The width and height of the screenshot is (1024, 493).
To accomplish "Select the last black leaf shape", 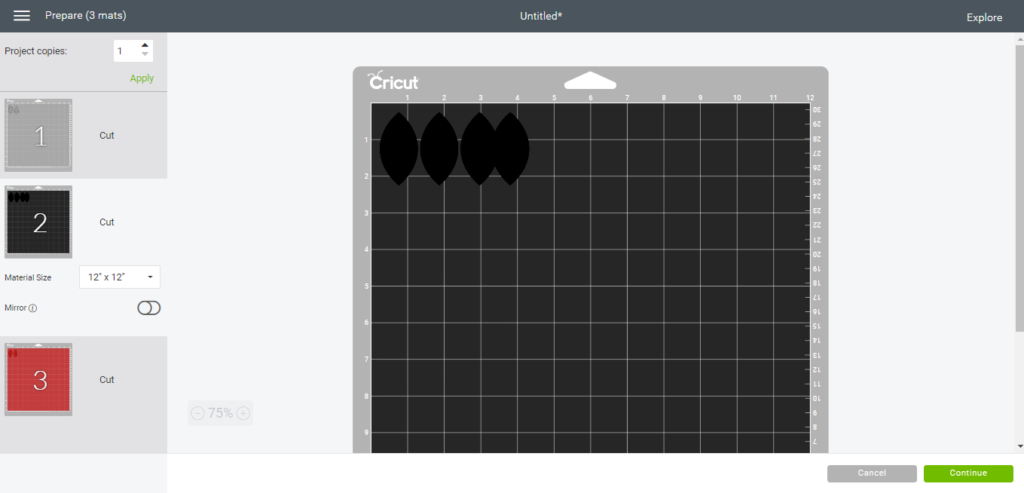I will [x=511, y=148].
